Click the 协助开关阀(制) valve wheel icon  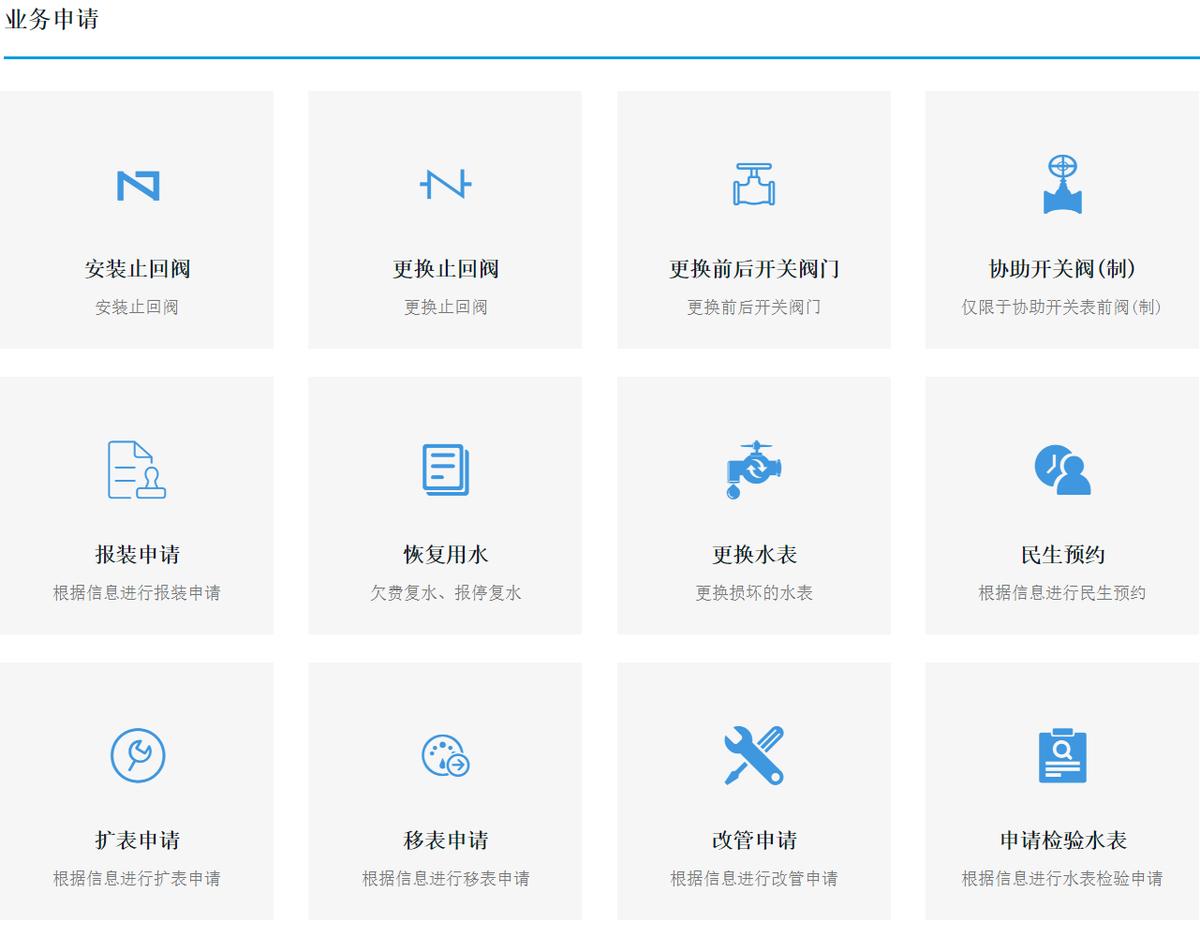(1062, 184)
